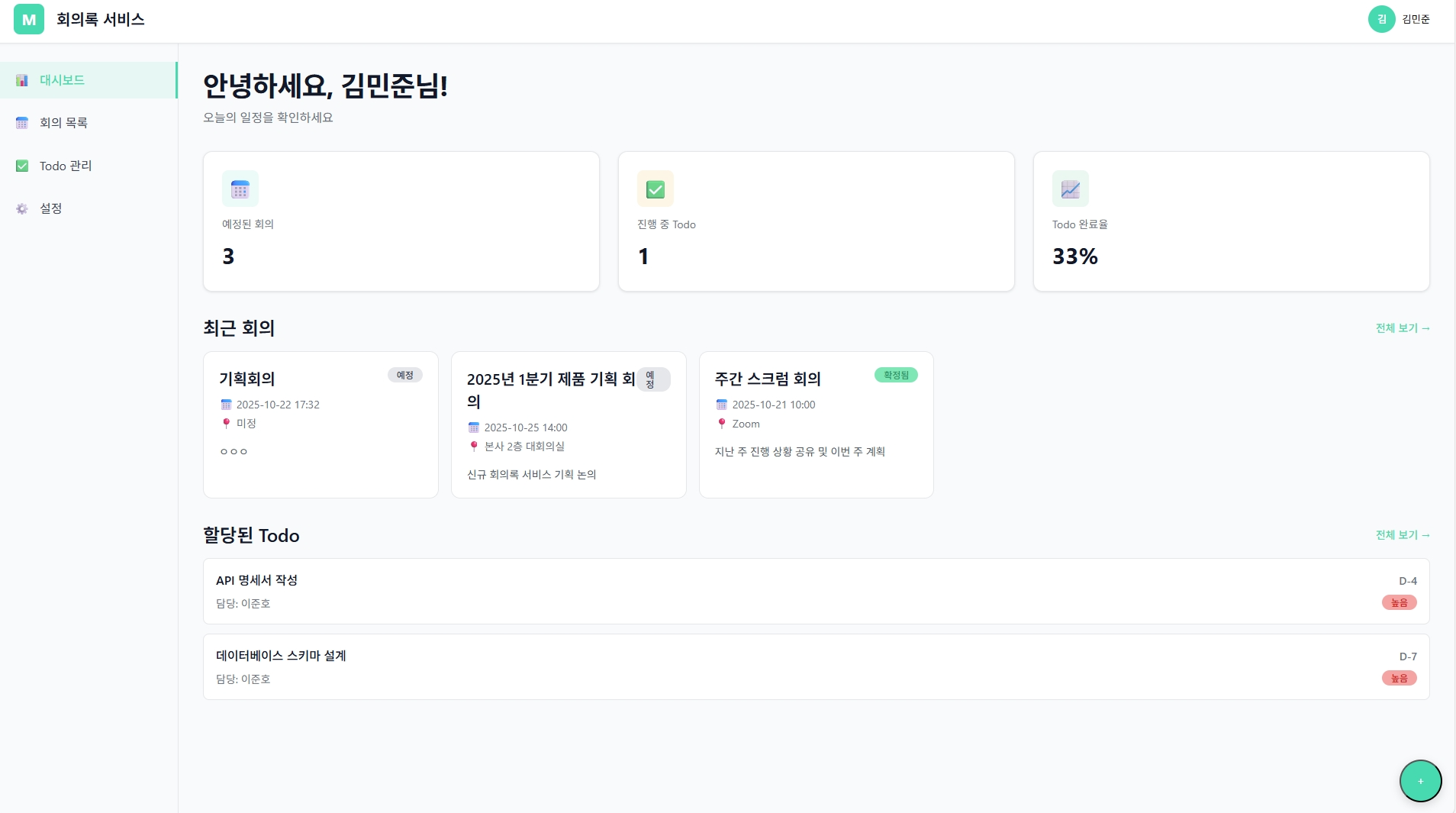
Task: Click 전체 보기 link next to 할당된 Todo
Action: click(1402, 535)
